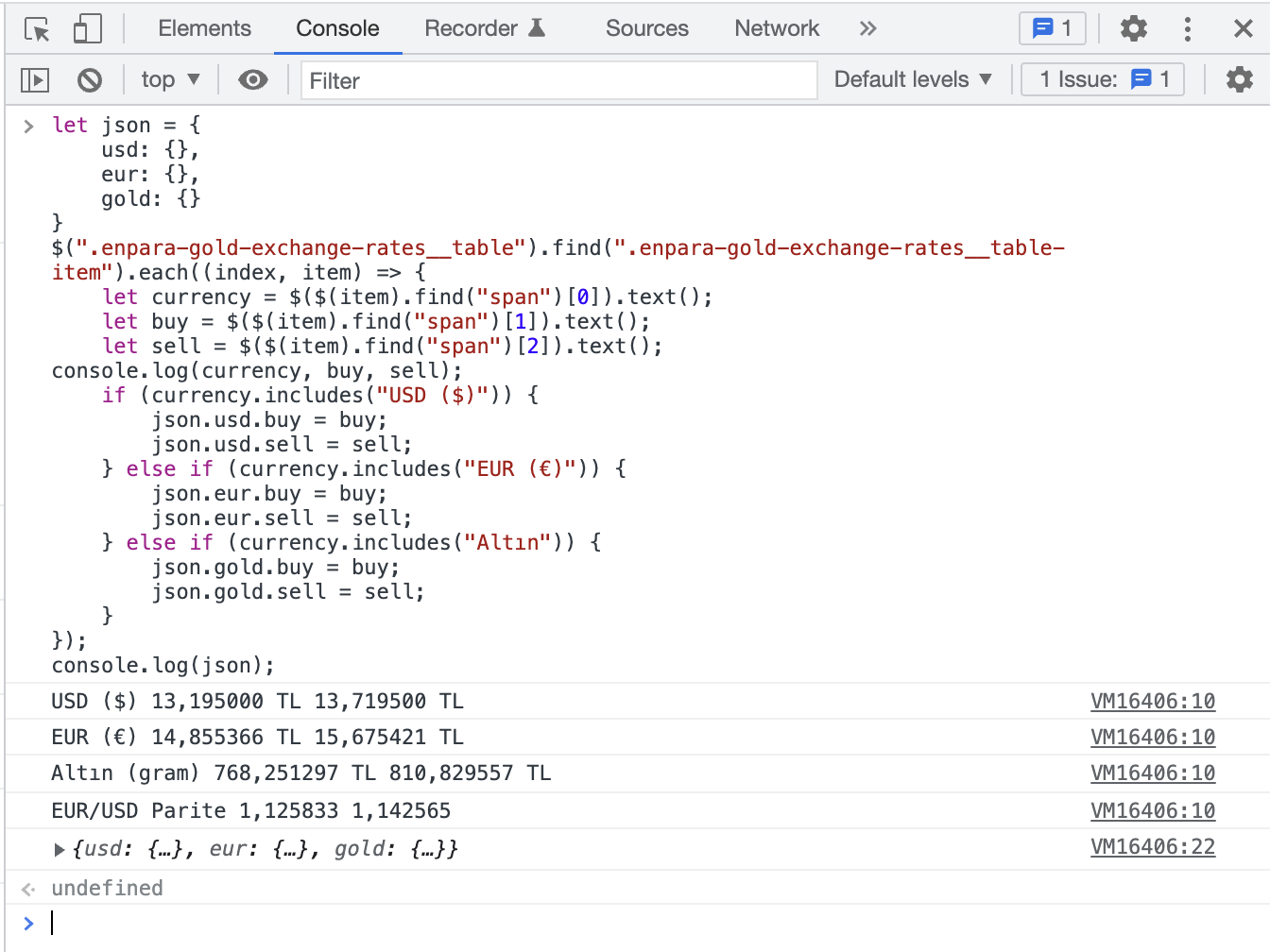Open the issues counter badge in the top bar
Image resolution: width=1270 pixels, height=952 pixels.
point(1053,28)
